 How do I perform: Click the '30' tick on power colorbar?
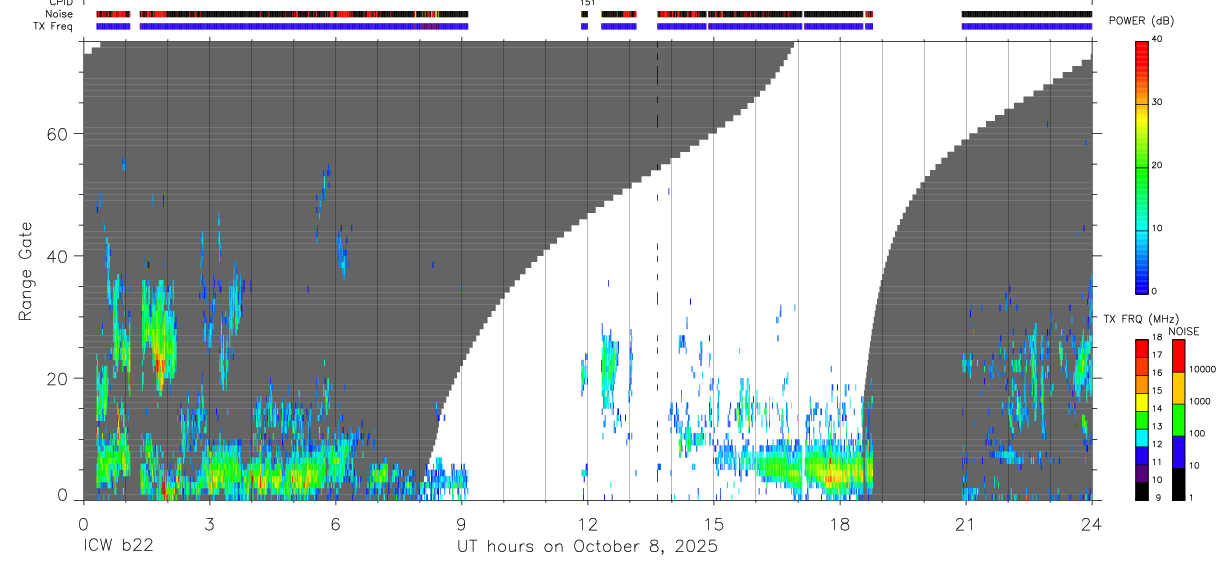click(1158, 103)
